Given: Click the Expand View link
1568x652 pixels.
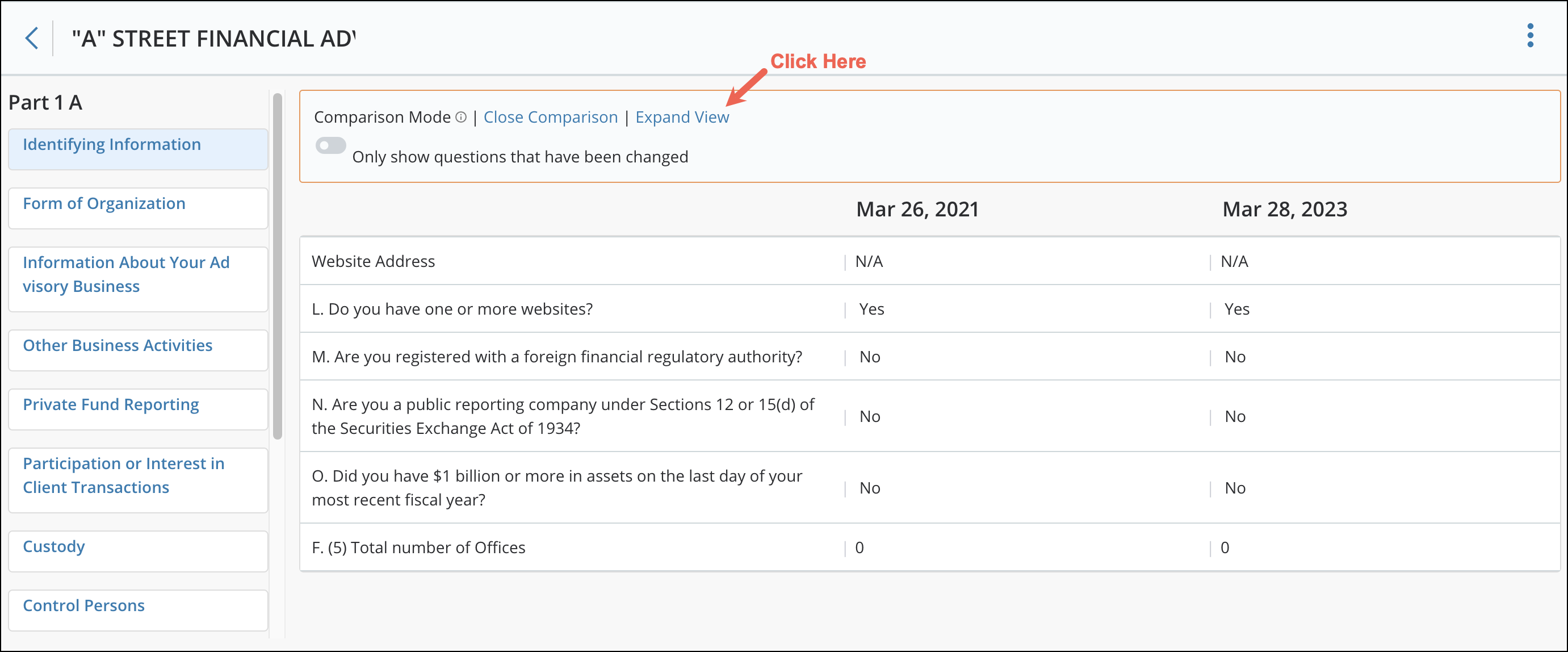Looking at the screenshot, I should (x=682, y=117).
